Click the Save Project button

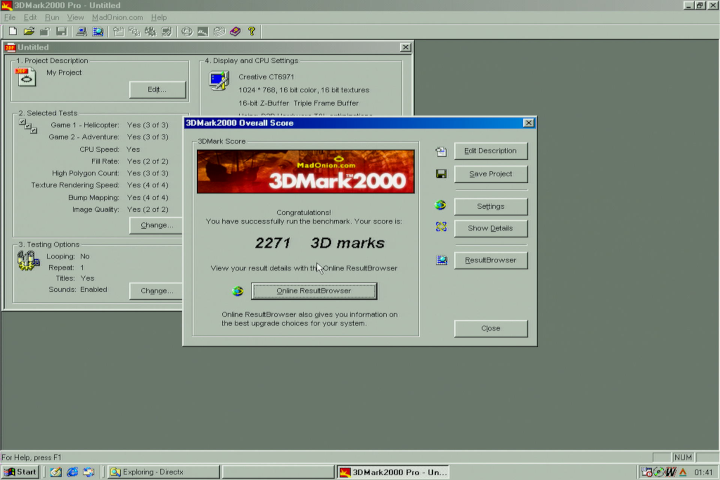pos(490,174)
